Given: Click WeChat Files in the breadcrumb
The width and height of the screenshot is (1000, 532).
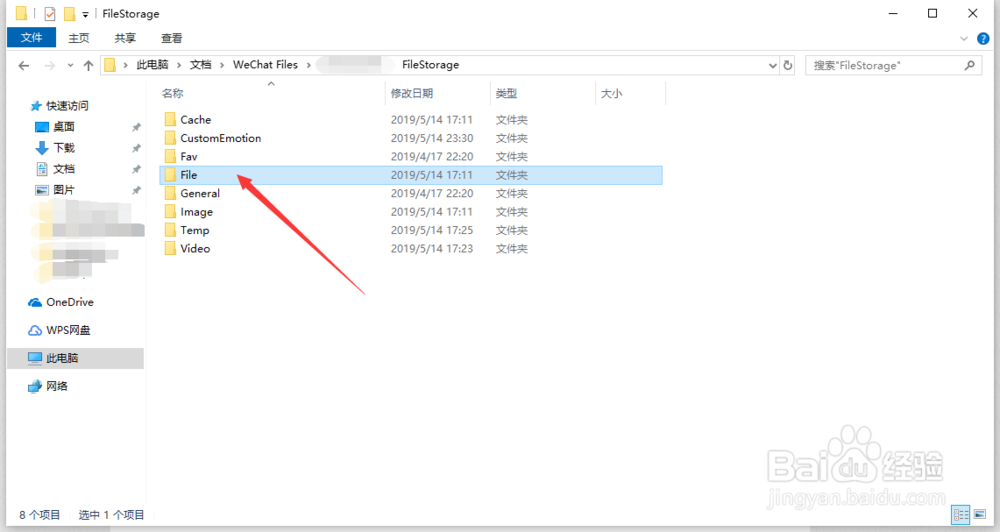Looking at the screenshot, I should [x=265, y=64].
